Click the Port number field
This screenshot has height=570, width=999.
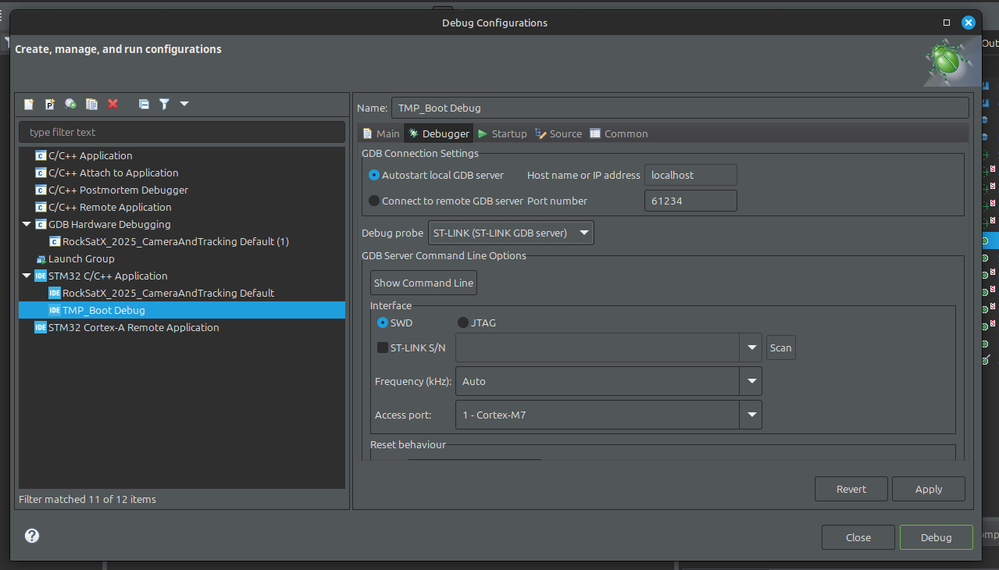pyautogui.click(x=691, y=201)
